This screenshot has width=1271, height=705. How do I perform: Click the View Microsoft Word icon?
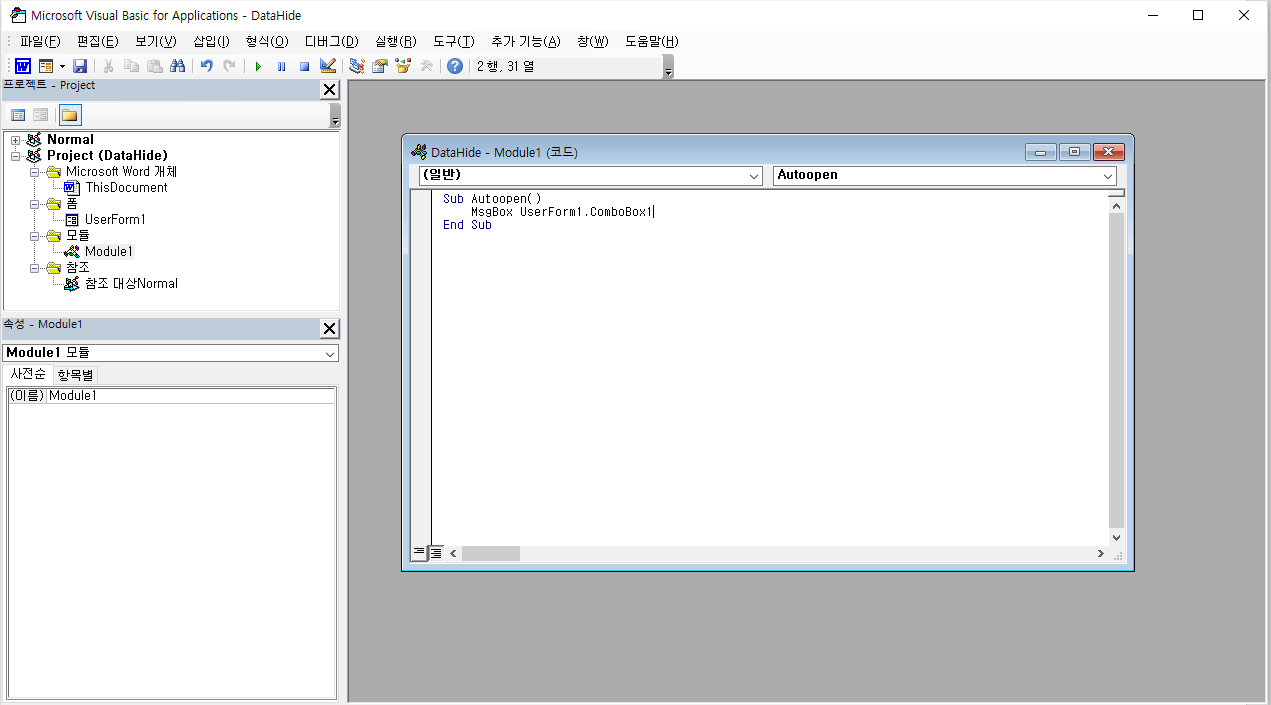click(22, 66)
